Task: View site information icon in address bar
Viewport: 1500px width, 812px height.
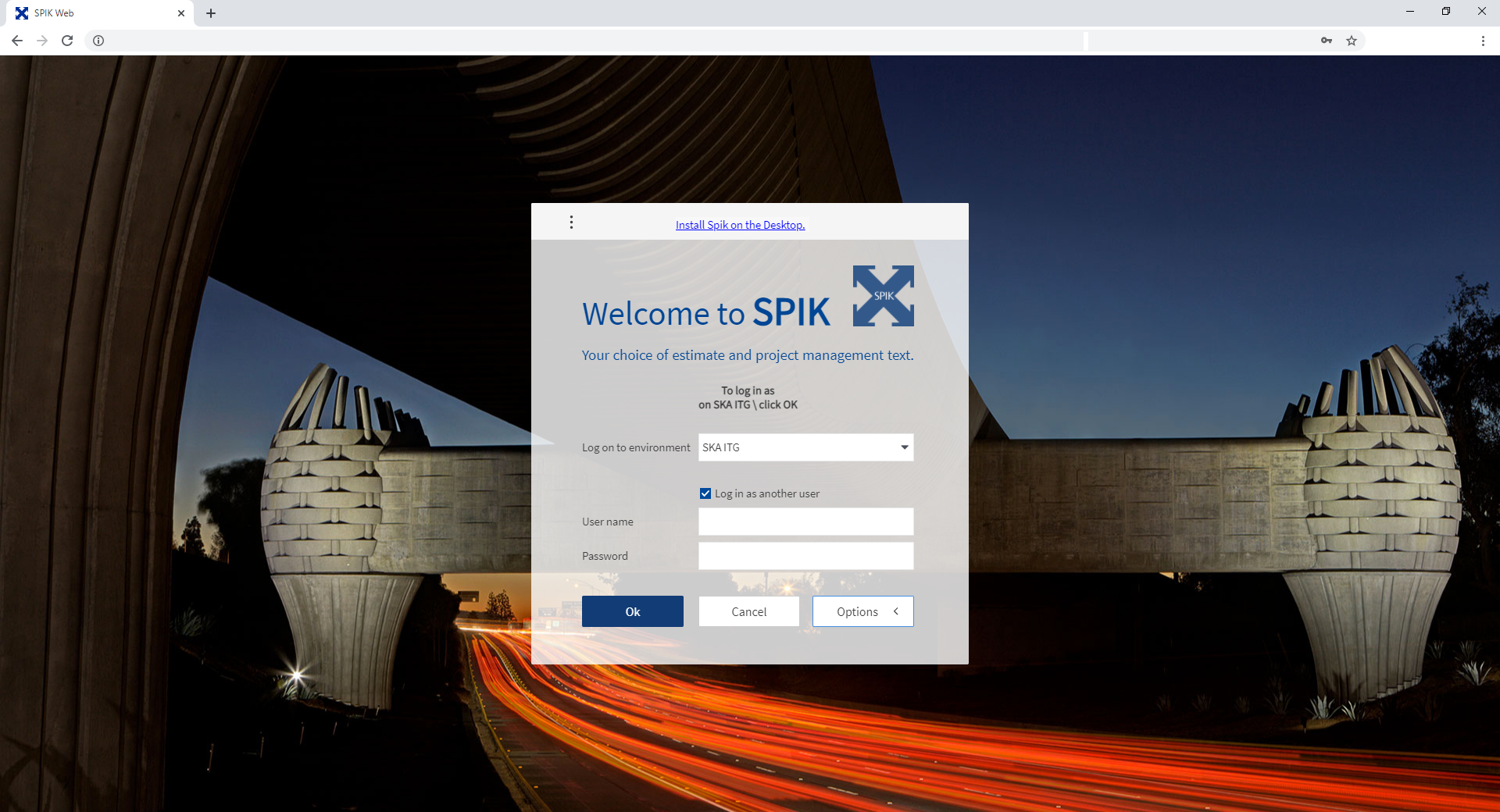Action: click(x=98, y=41)
